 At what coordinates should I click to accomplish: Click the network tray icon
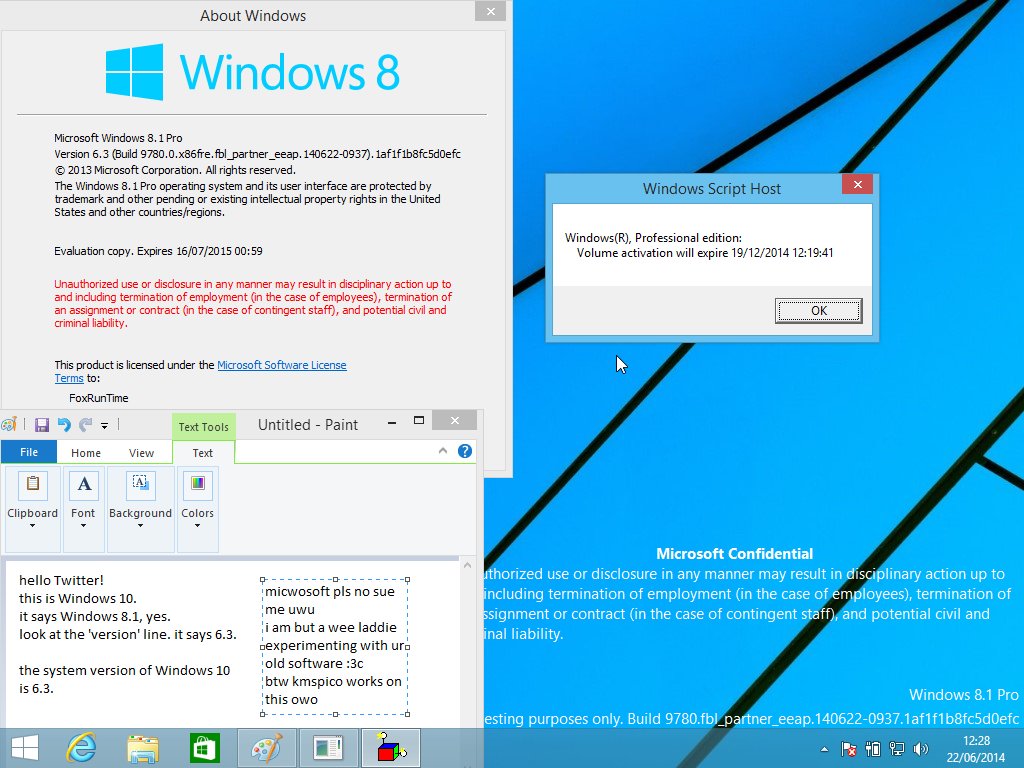click(x=897, y=749)
